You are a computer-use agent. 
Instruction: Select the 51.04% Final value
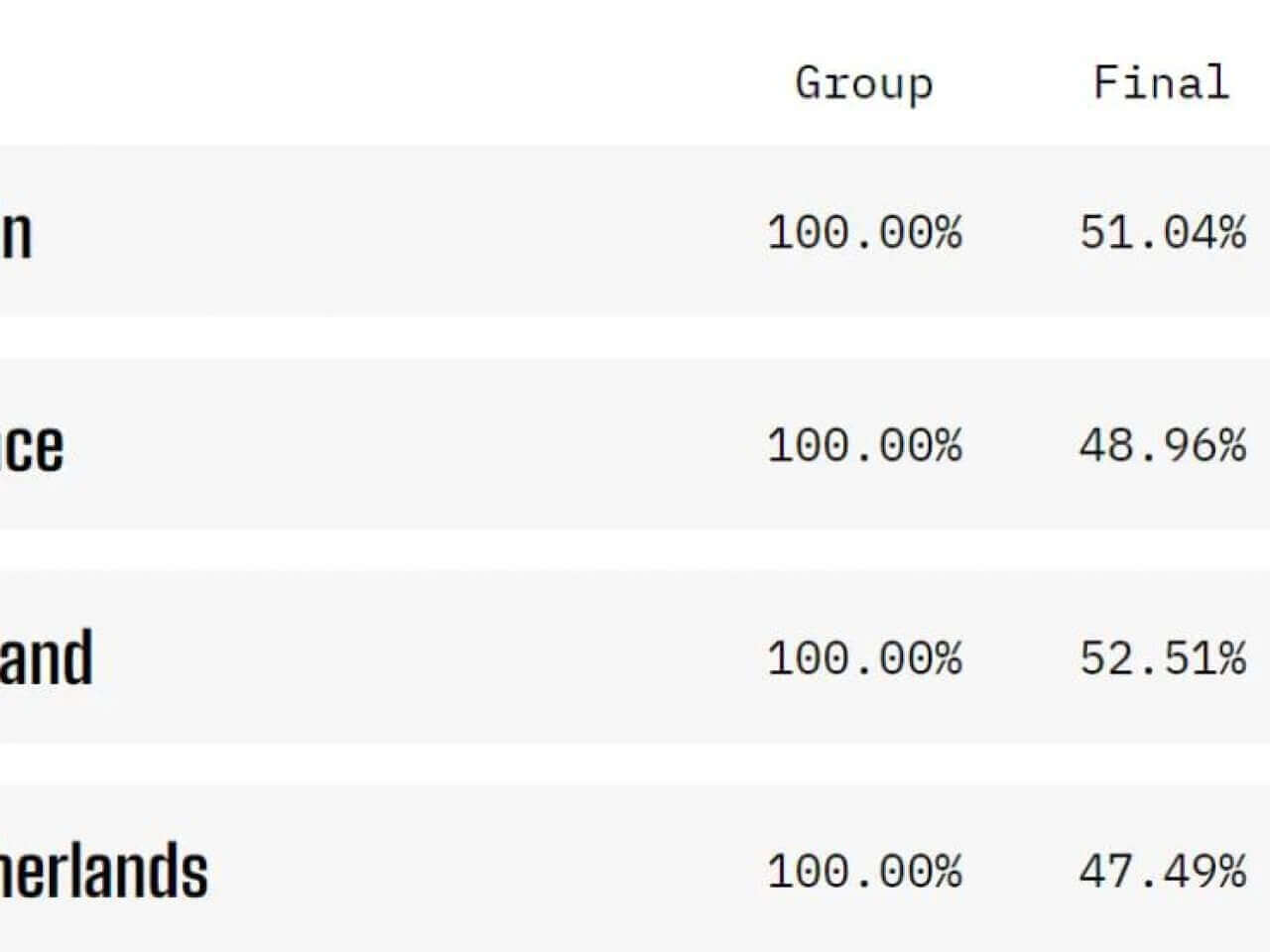(x=1163, y=233)
